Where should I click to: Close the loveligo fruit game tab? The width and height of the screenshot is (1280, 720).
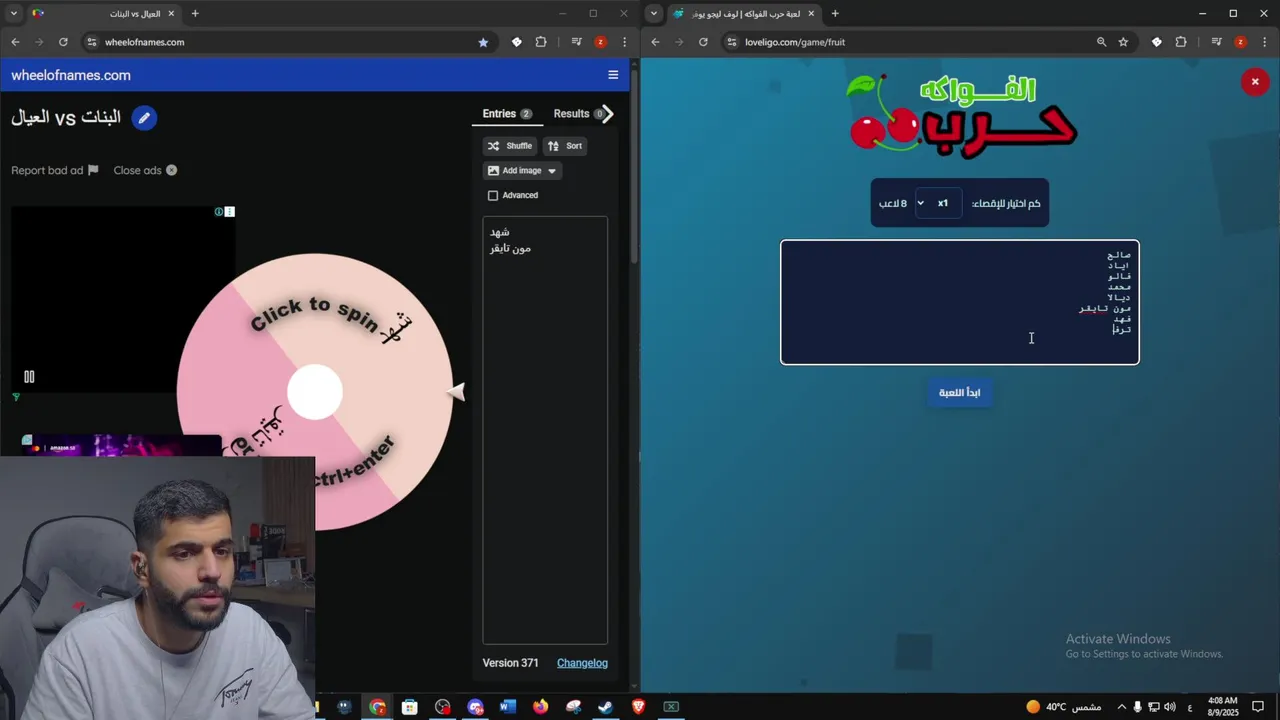tap(812, 14)
